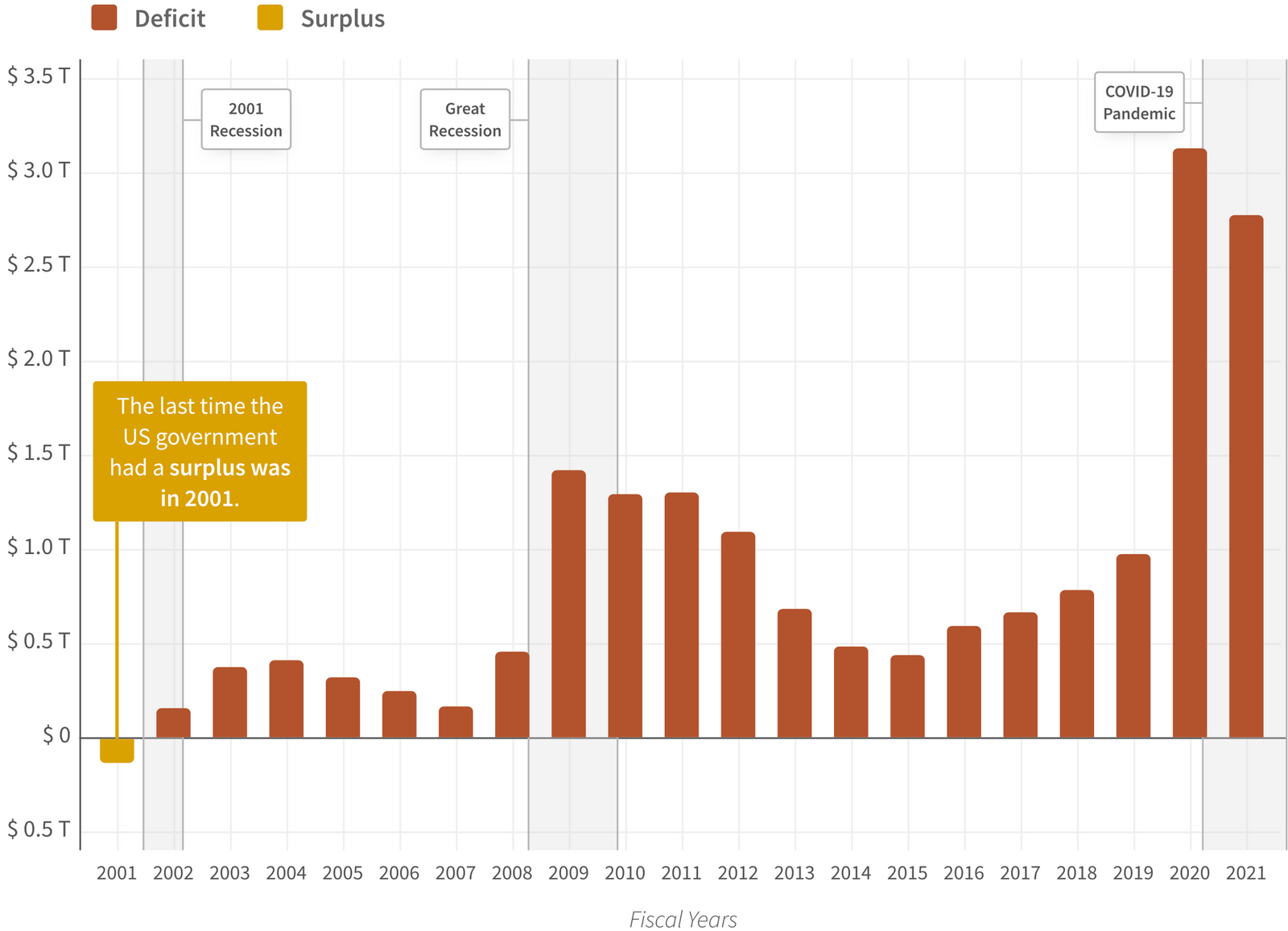Click the 2018 deficit bar

[1077, 664]
